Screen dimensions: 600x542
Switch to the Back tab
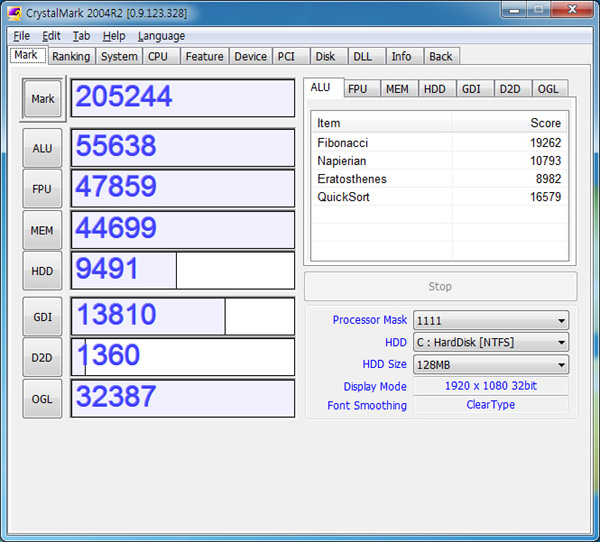pos(442,56)
